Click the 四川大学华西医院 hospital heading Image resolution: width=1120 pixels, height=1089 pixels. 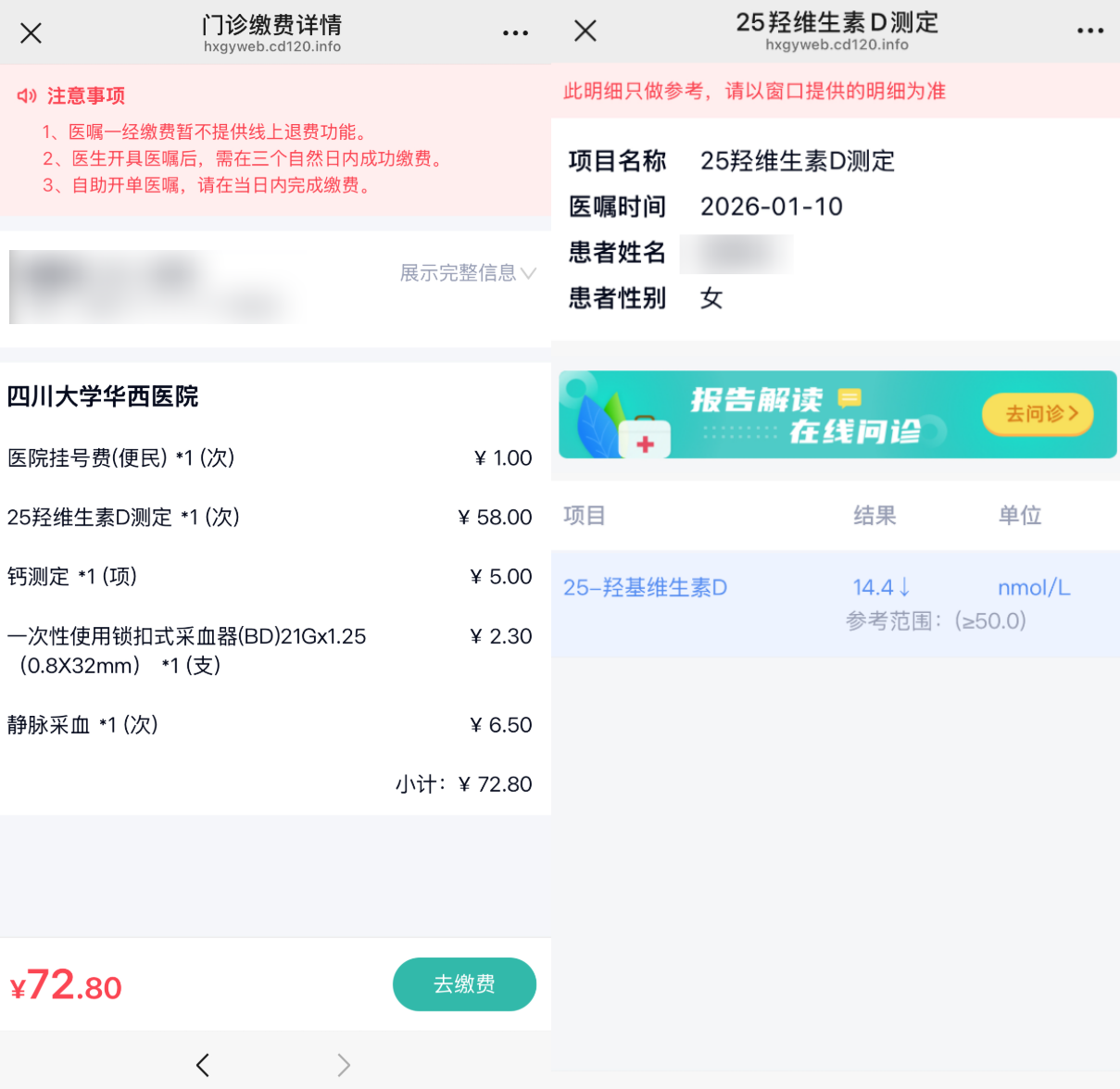(x=103, y=396)
